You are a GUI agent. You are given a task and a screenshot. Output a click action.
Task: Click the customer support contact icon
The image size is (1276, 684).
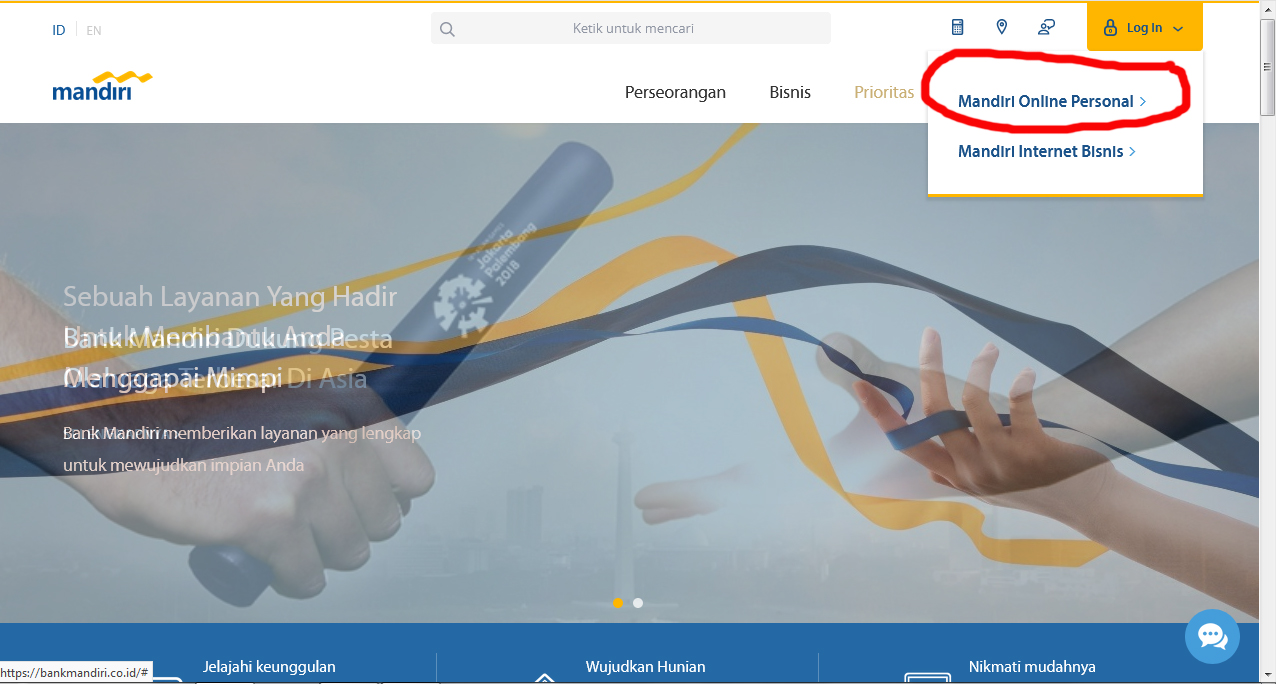pos(1046,28)
